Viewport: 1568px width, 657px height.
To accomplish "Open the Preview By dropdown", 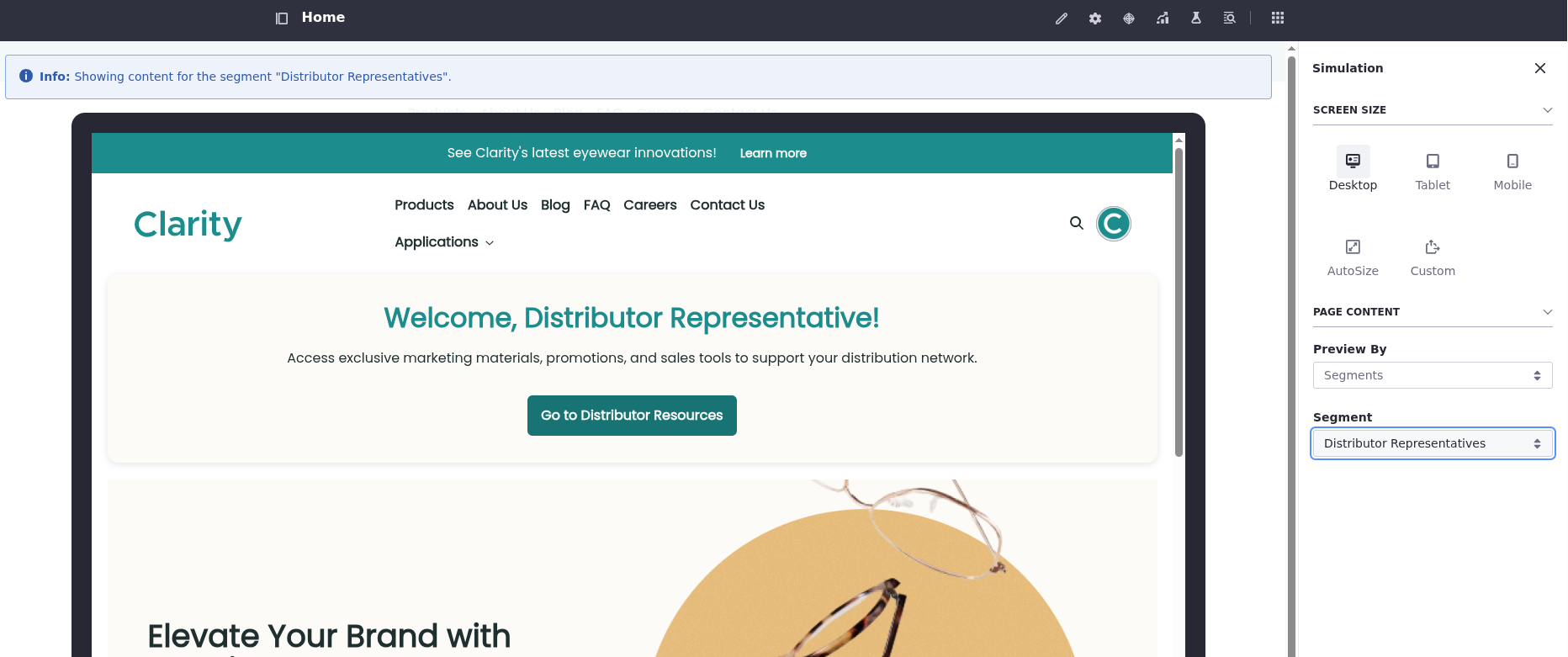I will click(x=1432, y=375).
